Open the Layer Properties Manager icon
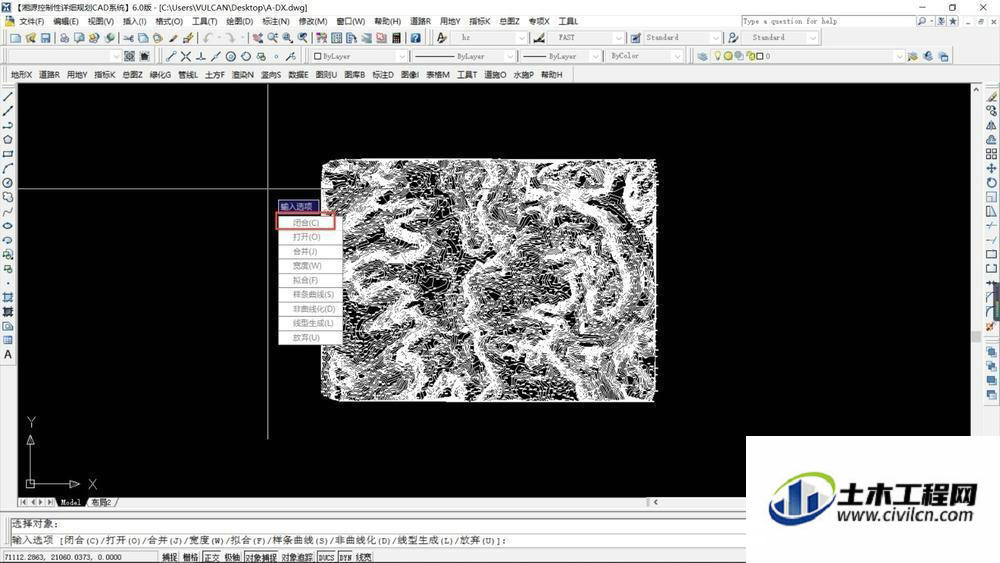 pyautogui.click(x=702, y=56)
